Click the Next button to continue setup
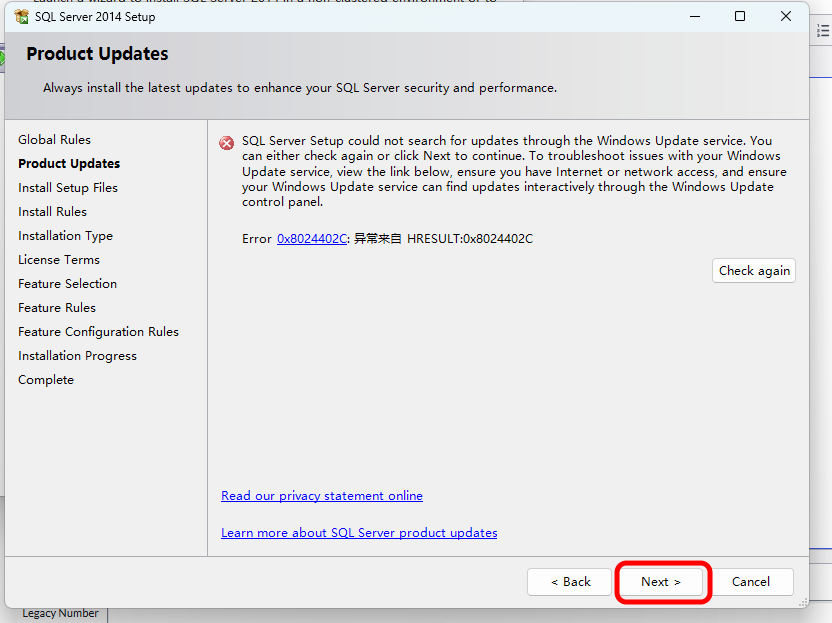The height and width of the screenshot is (623, 832). pos(661,582)
